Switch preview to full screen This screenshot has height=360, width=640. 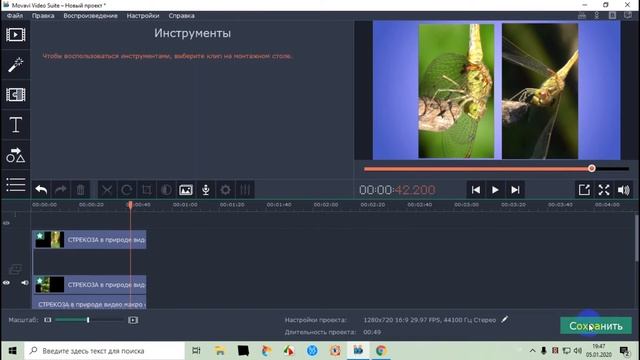[x=604, y=190]
